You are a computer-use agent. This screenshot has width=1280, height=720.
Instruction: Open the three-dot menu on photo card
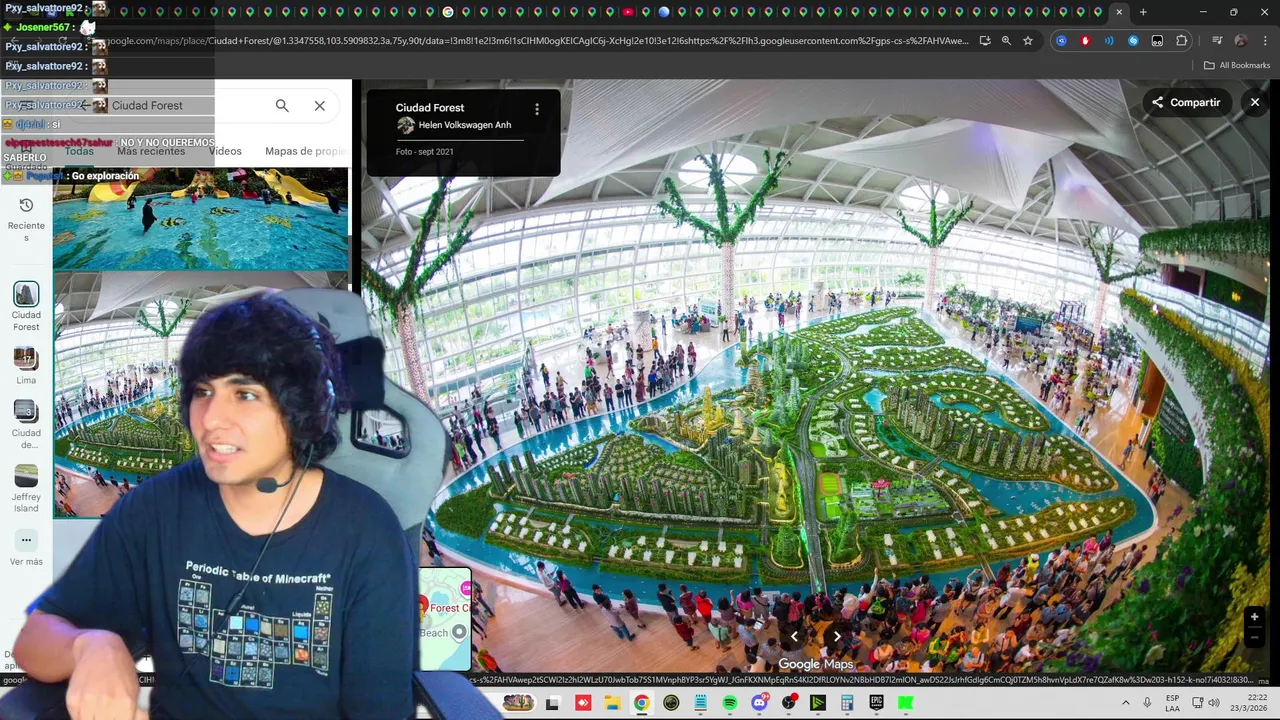537,109
